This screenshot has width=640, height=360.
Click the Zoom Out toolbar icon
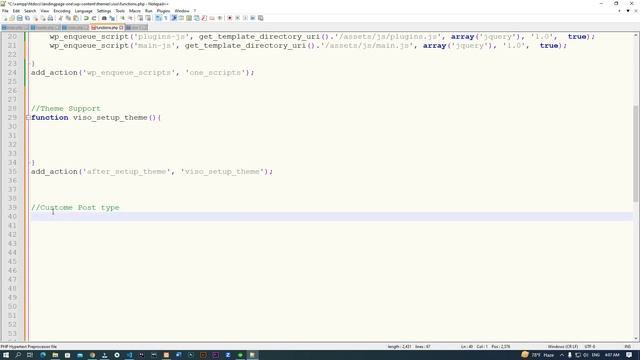(x=130, y=18)
